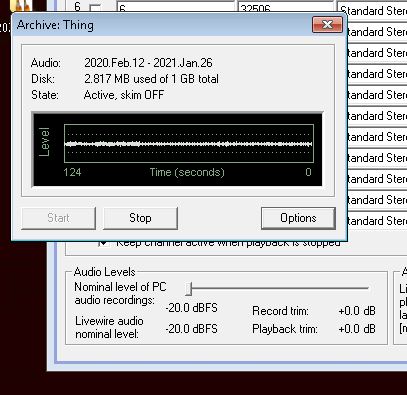Select the field showing 32506

coord(286,8)
